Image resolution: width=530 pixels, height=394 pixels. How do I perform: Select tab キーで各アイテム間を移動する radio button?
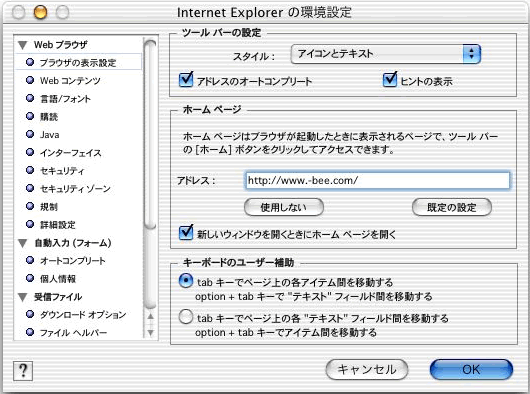click(186, 281)
